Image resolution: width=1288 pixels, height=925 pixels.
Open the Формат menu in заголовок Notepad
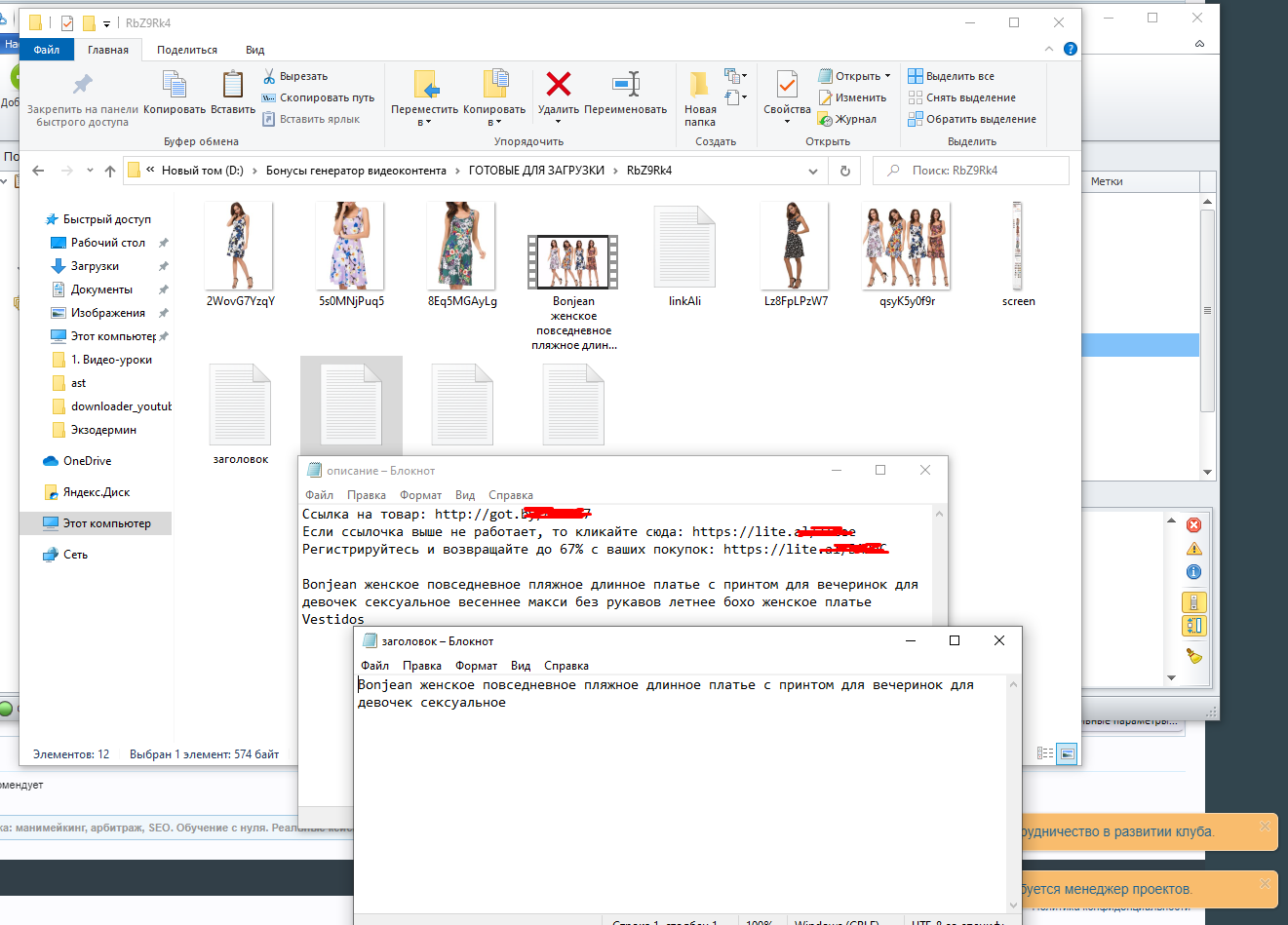click(x=476, y=666)
